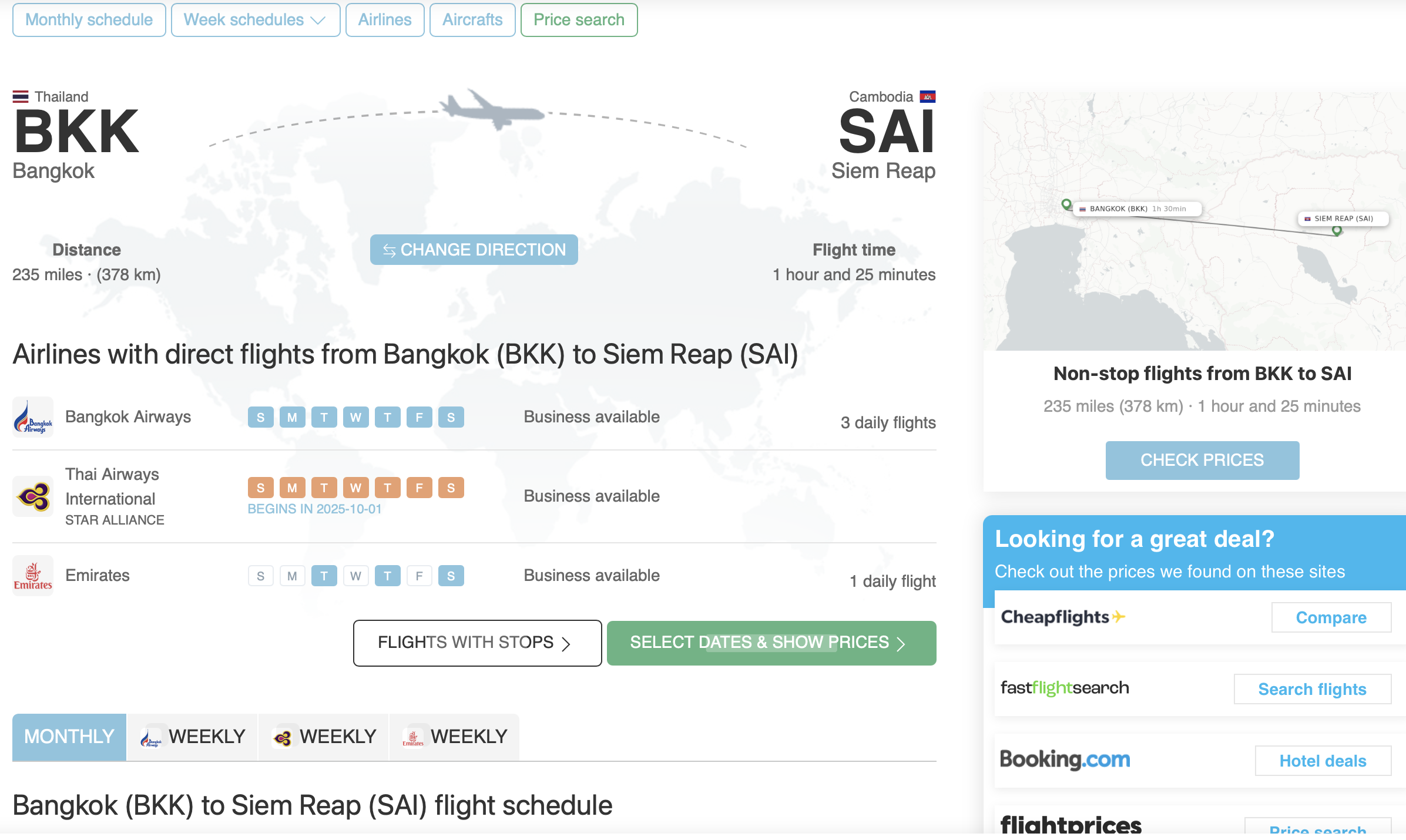Screen dimensions: 1406x840
Task: Click 3 daily flights text
Action: click(888, 423)
